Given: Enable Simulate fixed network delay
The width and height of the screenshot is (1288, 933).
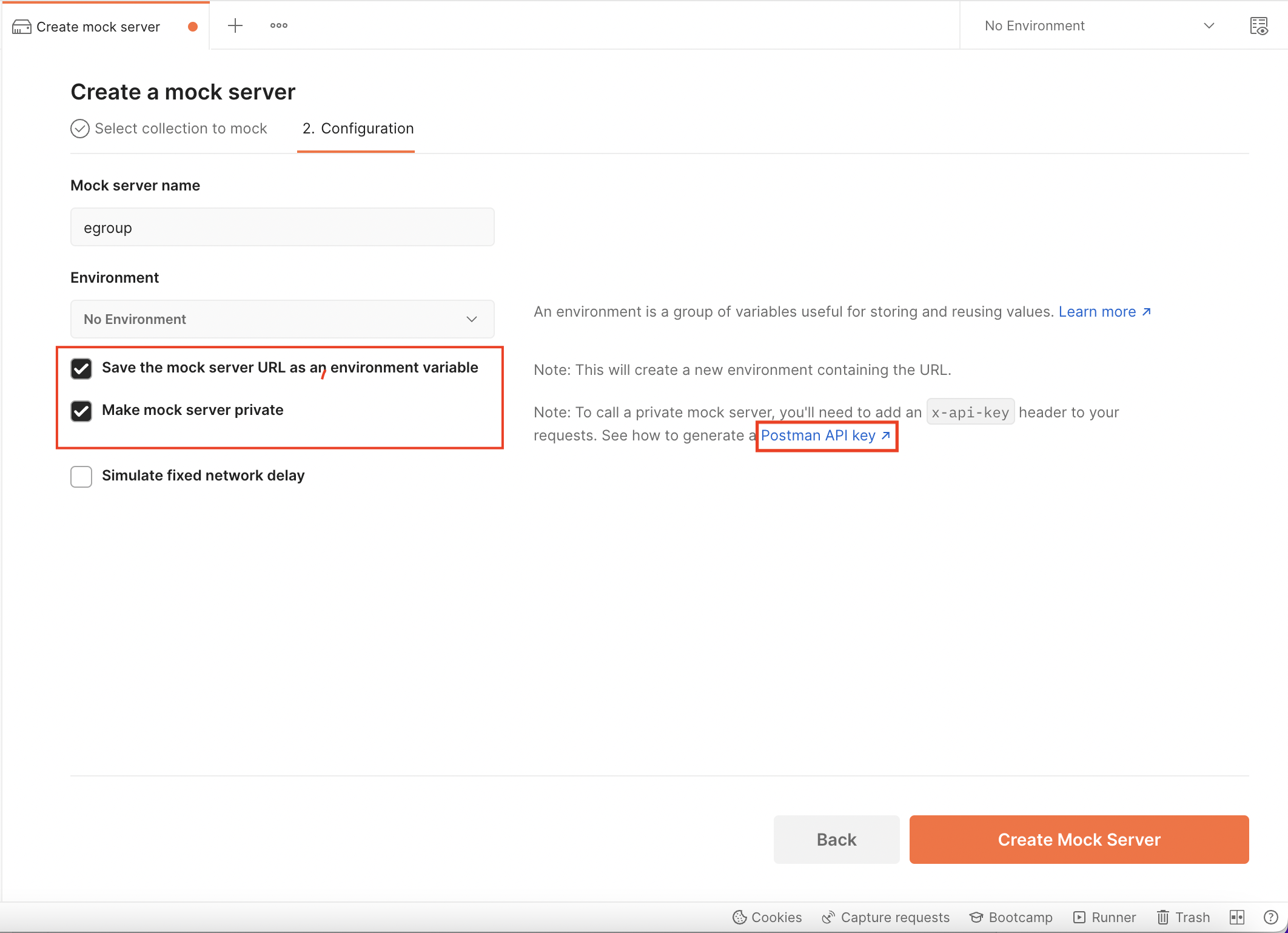Looking at the screenshot, I should coord(81,476).
